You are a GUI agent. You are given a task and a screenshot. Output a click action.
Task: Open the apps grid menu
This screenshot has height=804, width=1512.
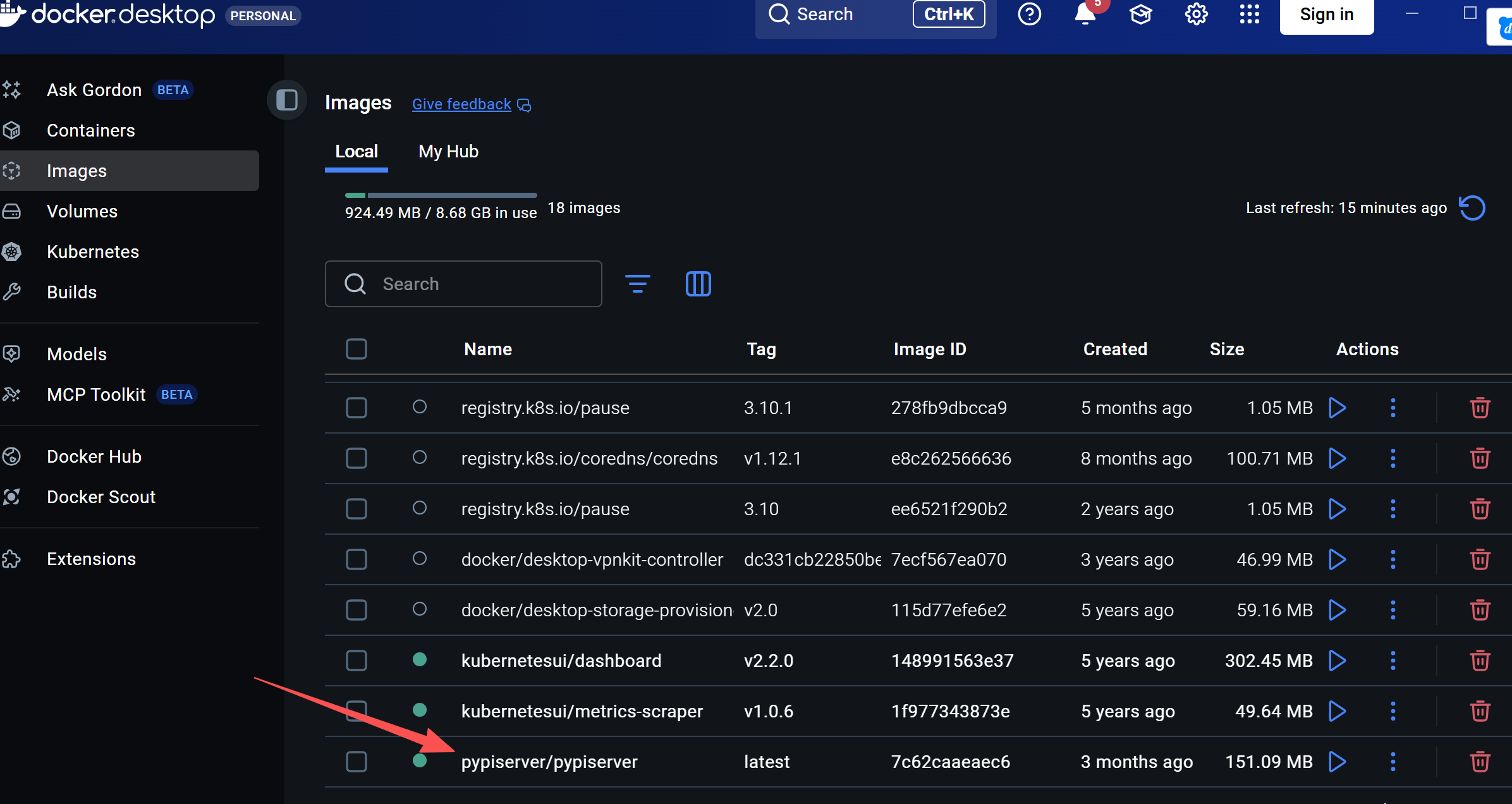coord(1249,14)
